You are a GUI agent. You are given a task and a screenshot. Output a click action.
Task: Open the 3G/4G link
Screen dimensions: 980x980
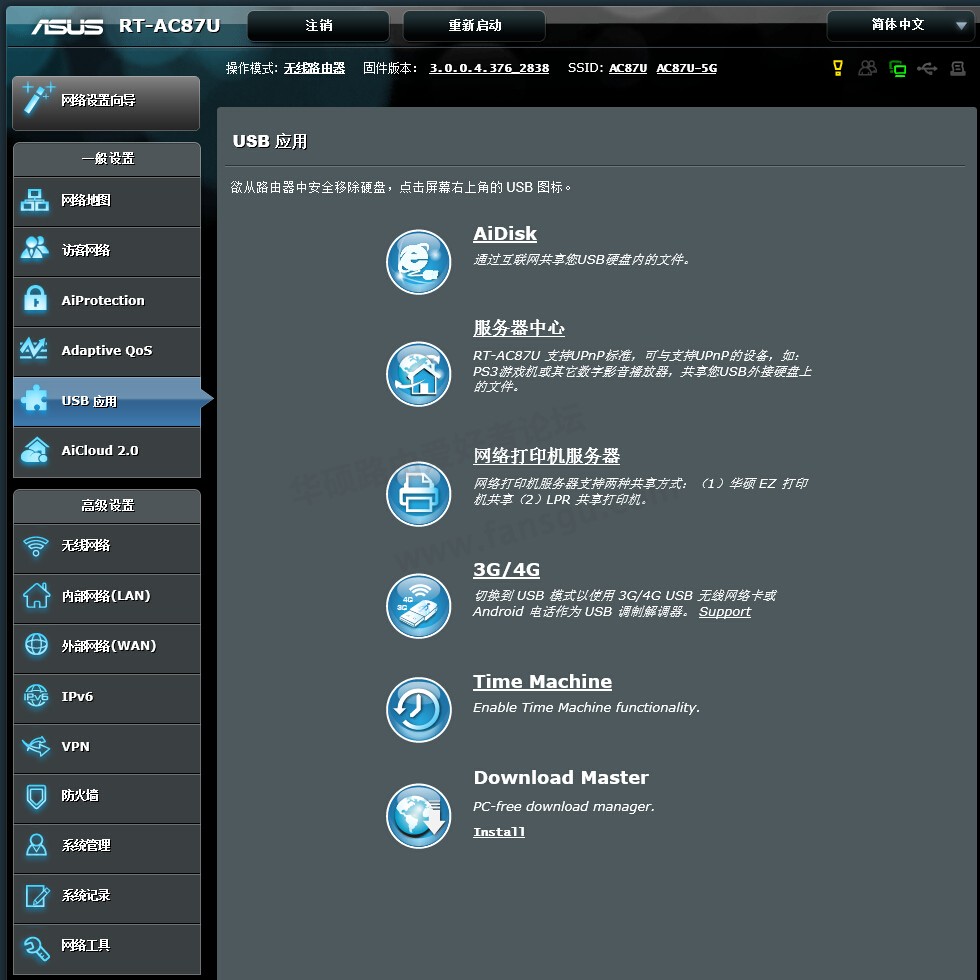tap(506, 569)
